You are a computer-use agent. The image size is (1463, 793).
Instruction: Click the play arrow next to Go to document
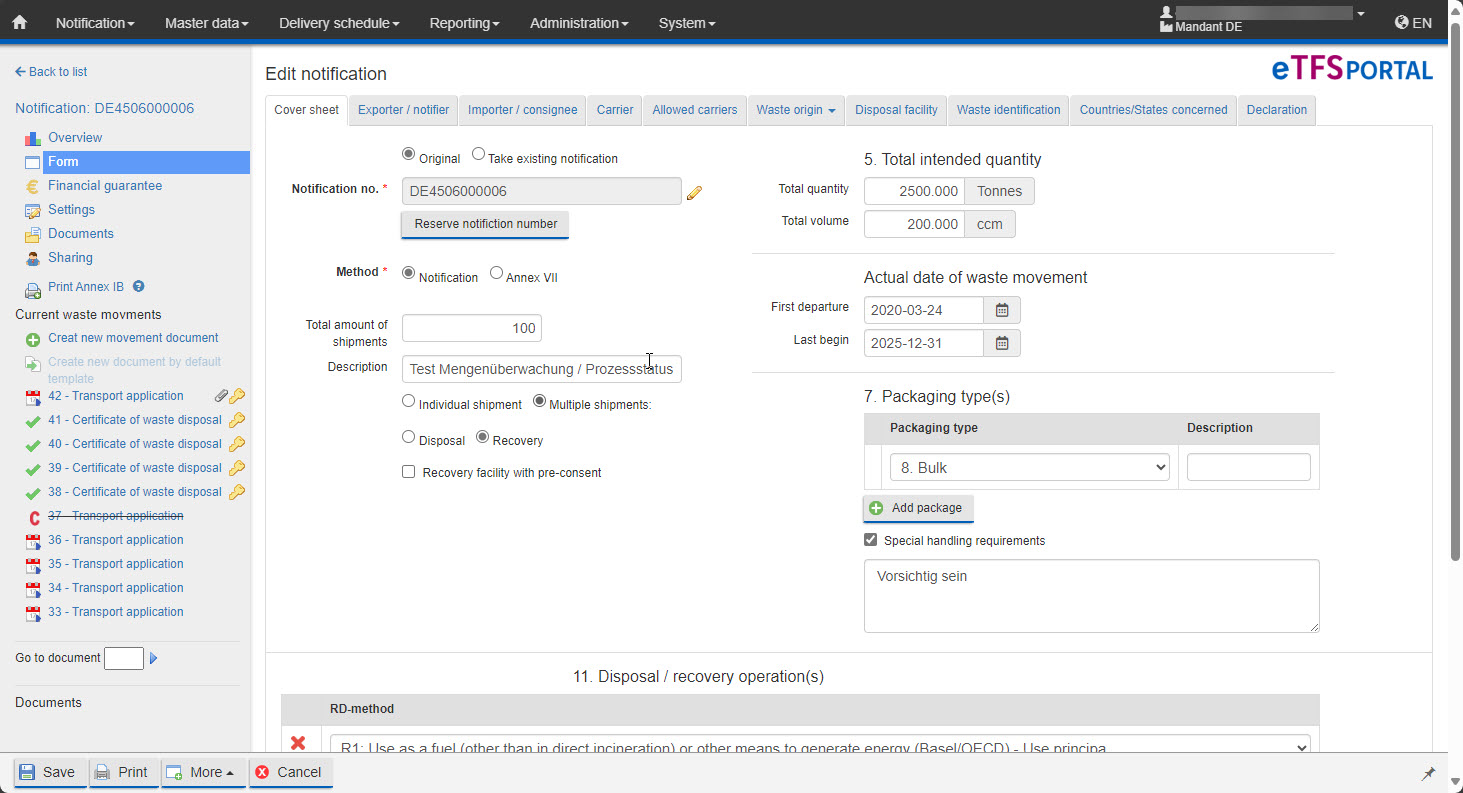154,658
